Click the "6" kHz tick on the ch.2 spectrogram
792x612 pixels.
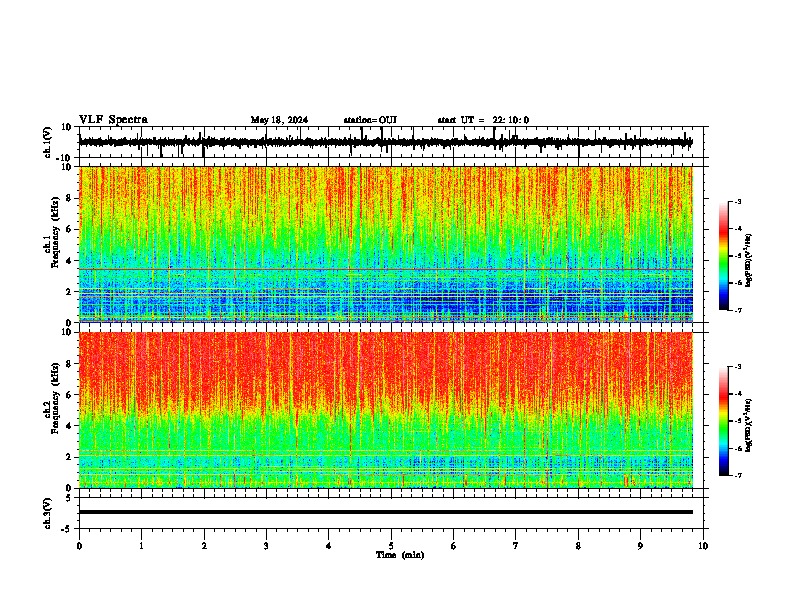(x=69, y=394)
